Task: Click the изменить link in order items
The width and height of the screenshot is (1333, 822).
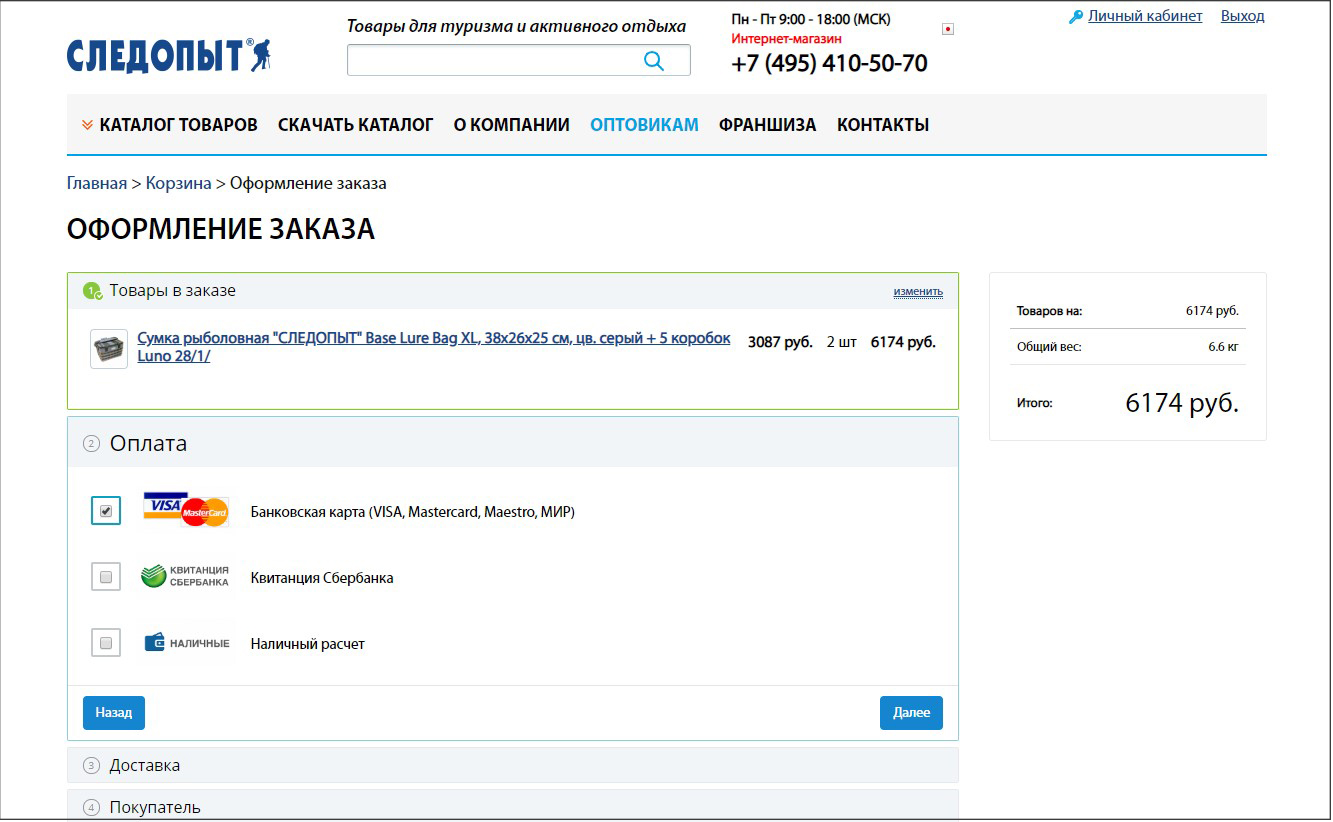Action: 918,292
